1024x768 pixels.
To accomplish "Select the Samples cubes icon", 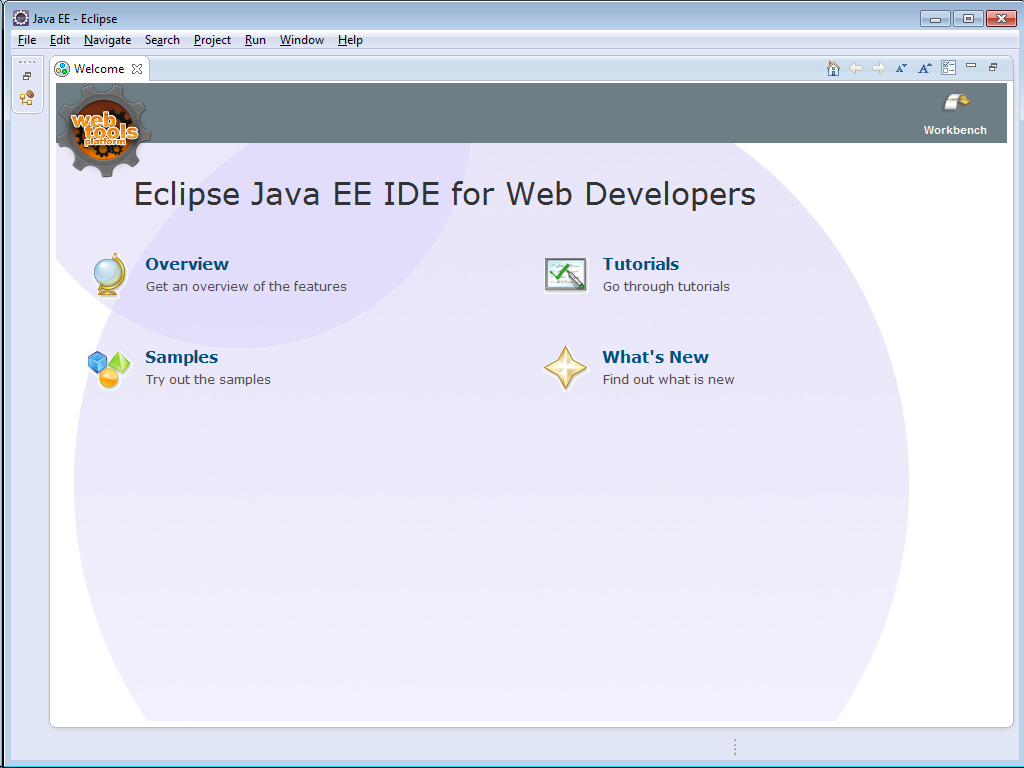I will [x=109, y=367].
